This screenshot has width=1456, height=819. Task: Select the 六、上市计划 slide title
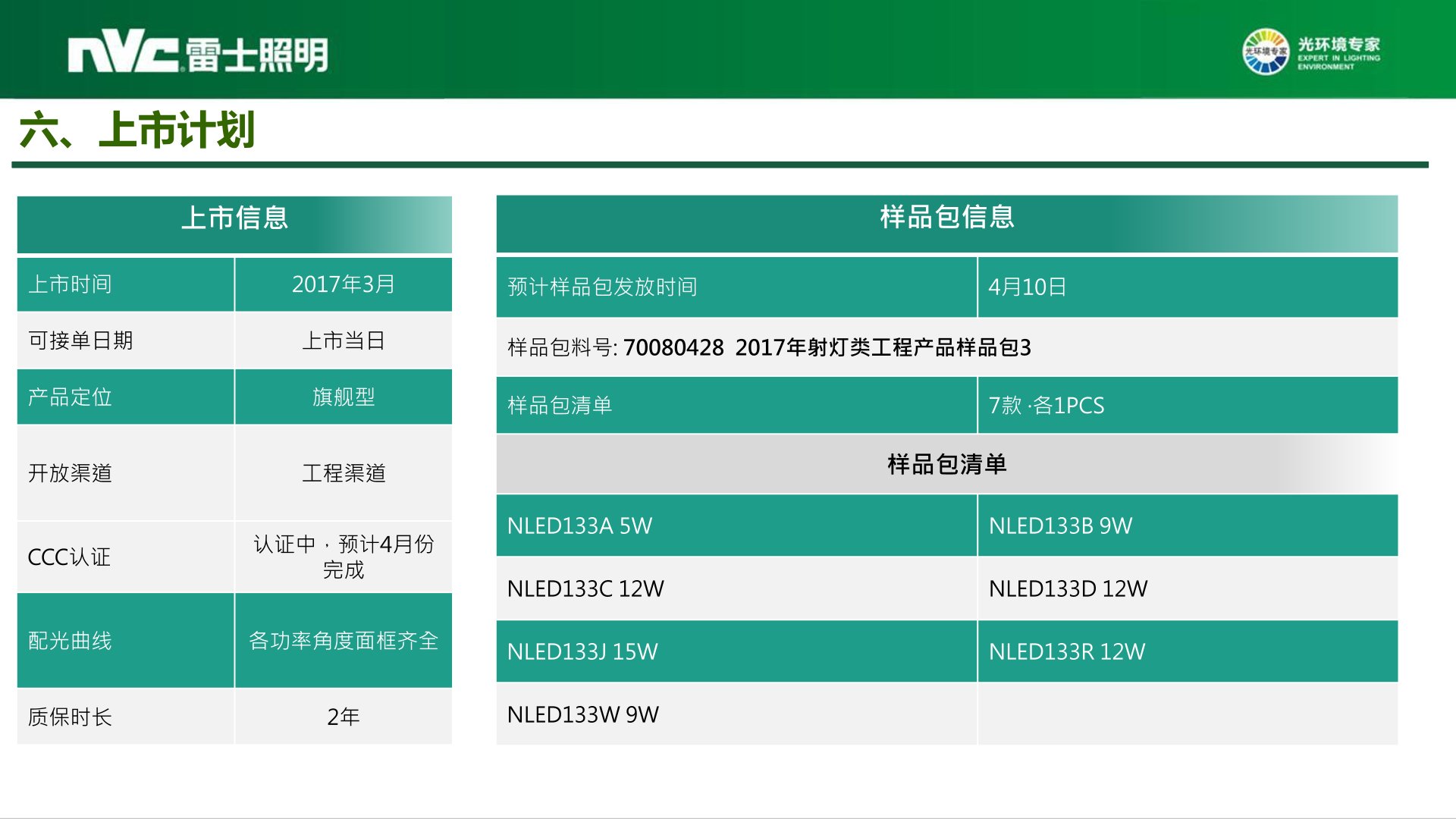[x=137, y=130]
